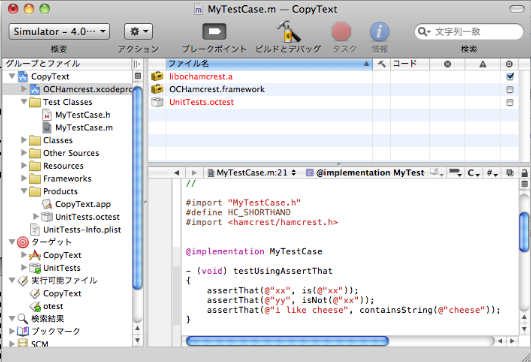This screenshot has height=362, width=531.
Task: Click the build hammer column header
Action: (x=382, y=64)
